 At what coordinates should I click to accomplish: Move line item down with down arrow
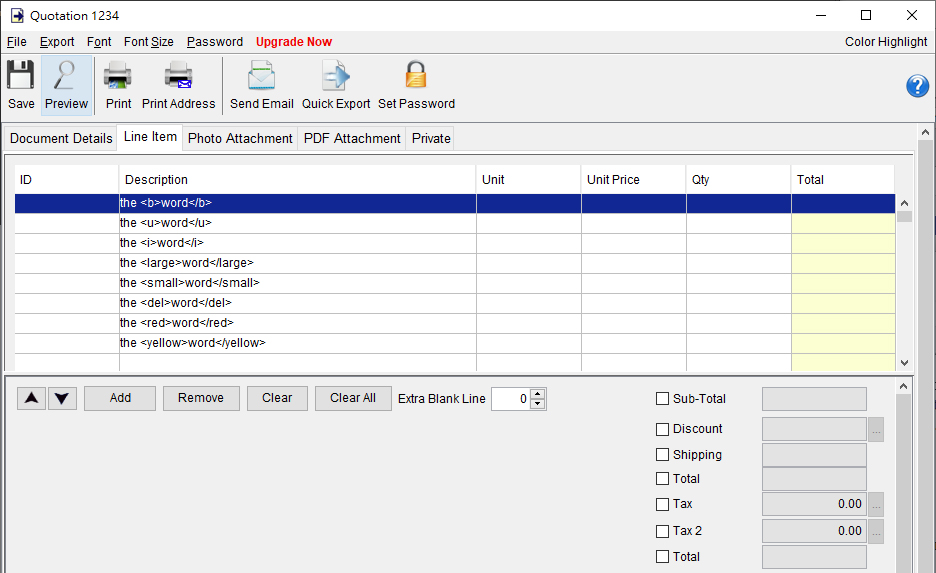tap(62, 398)
